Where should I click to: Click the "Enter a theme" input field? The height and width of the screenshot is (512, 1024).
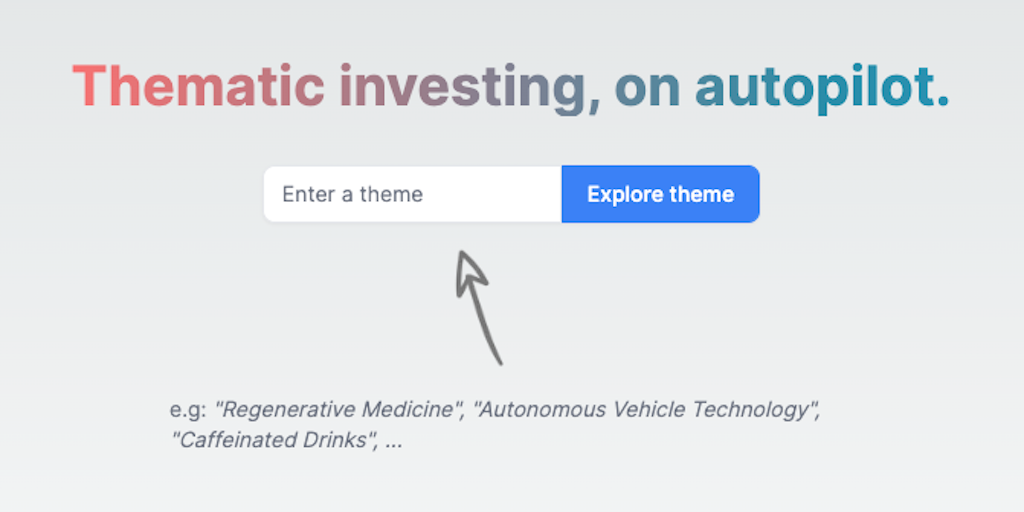click(x=412, y=194)
